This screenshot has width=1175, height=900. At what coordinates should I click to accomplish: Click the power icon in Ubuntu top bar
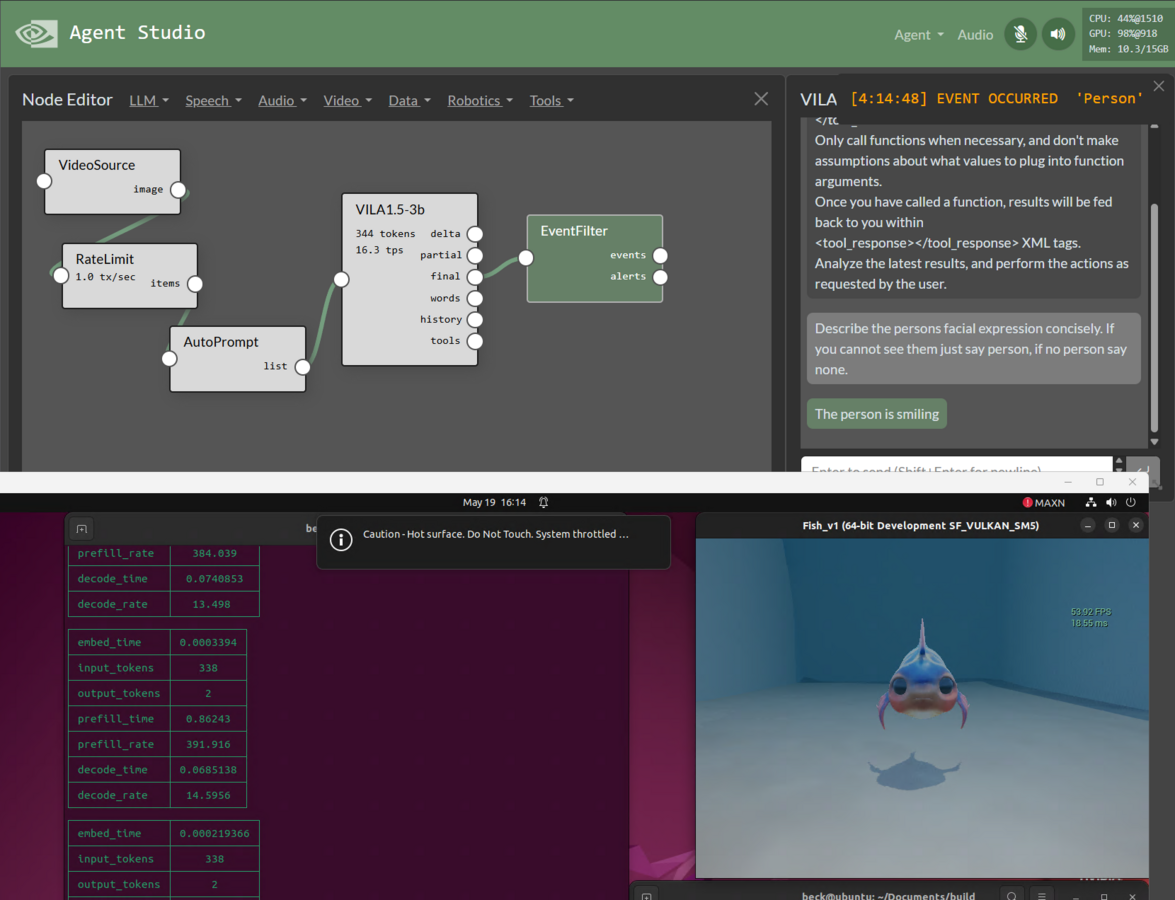[x=1131, y=502]
